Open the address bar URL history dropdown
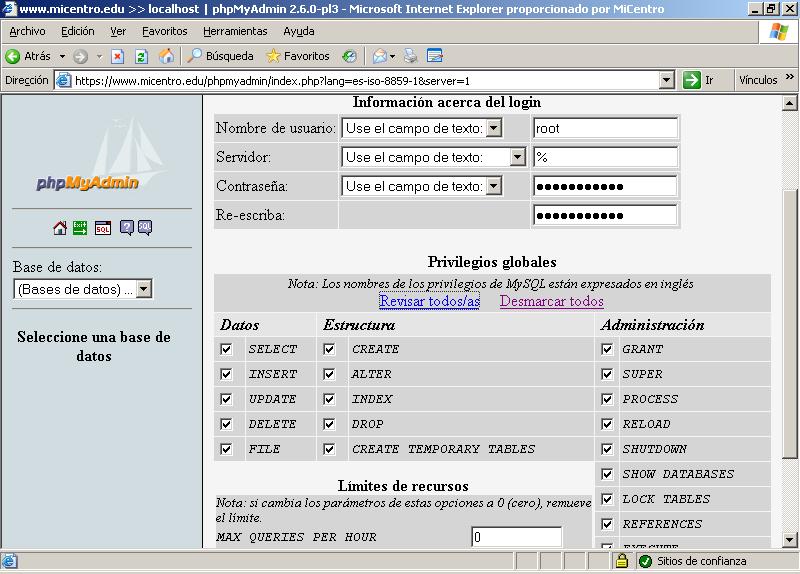800x574 pixels. pyautogui.click(x=666, y=80)
